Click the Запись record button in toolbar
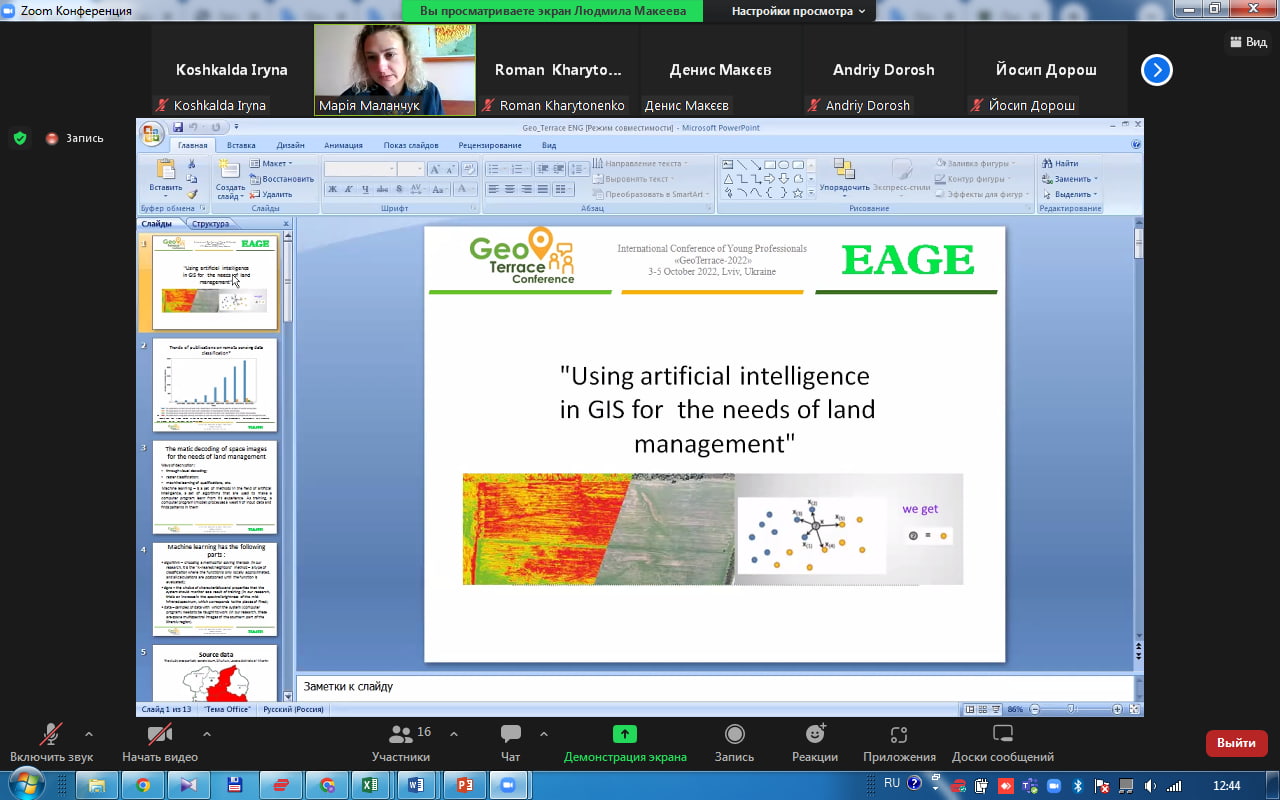1280x800 pixels. point(735,743)
